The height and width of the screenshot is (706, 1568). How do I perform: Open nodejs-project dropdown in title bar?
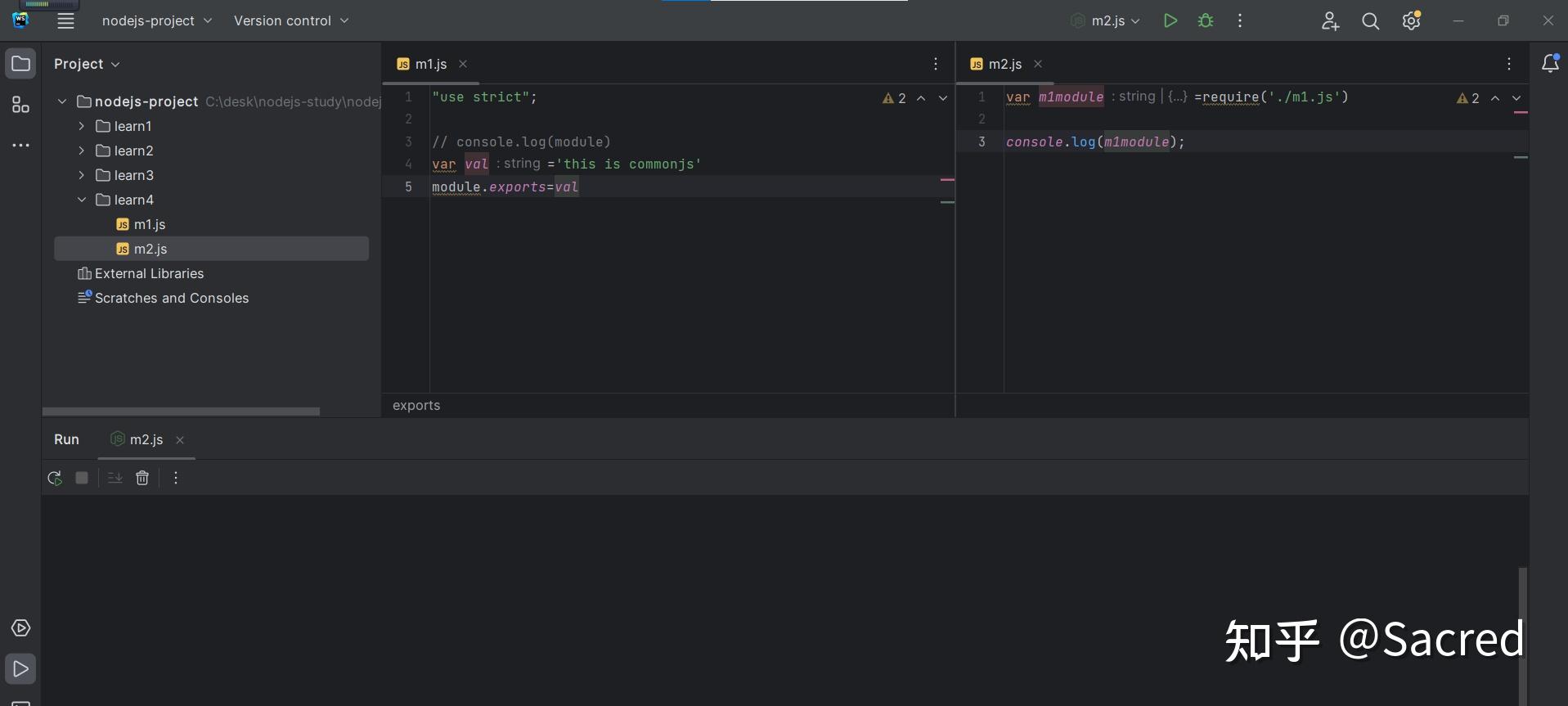[x=156, y=21]
